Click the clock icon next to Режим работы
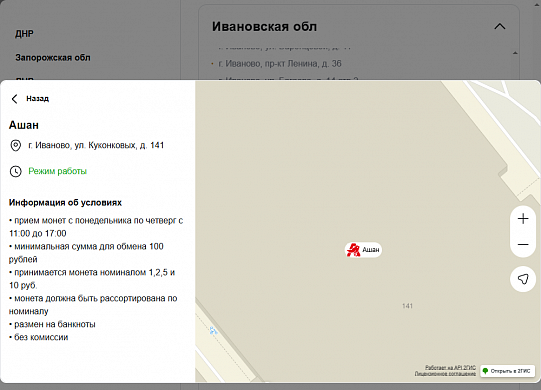This screenshot has width=541, height=390. [16, 172]
